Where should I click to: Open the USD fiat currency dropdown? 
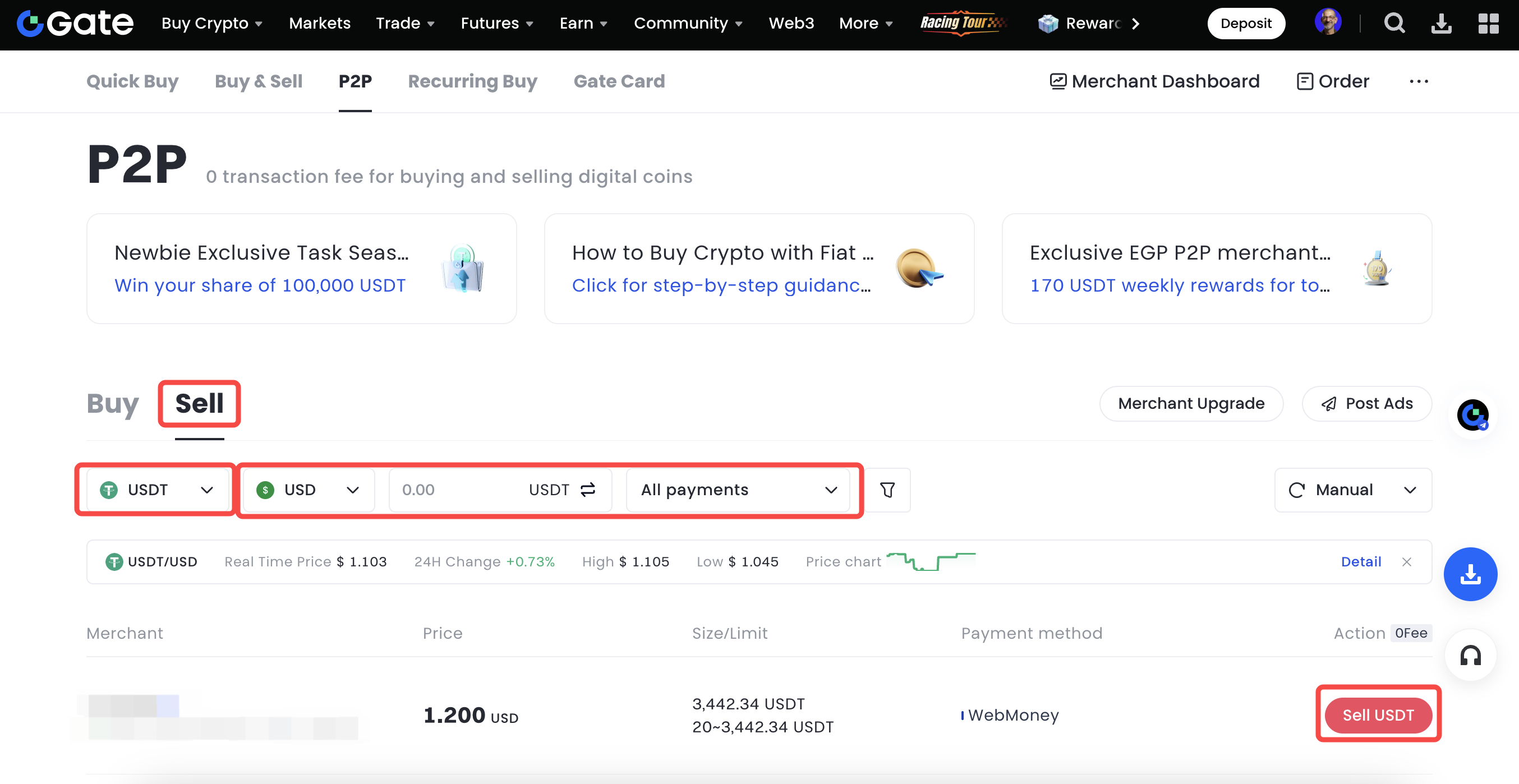coord(308,490)
